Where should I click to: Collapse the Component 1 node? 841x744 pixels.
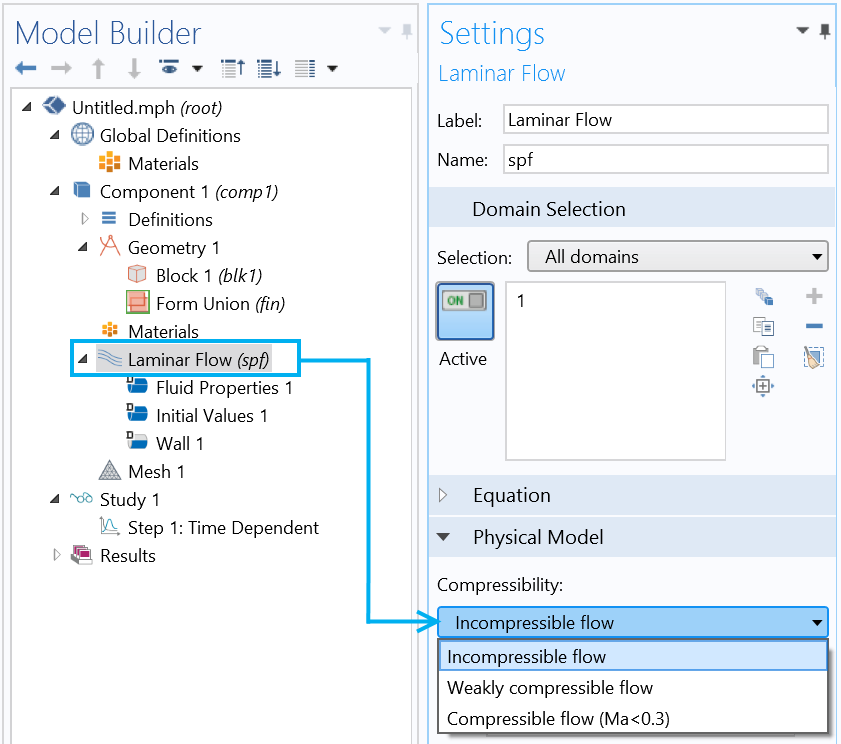55,191
